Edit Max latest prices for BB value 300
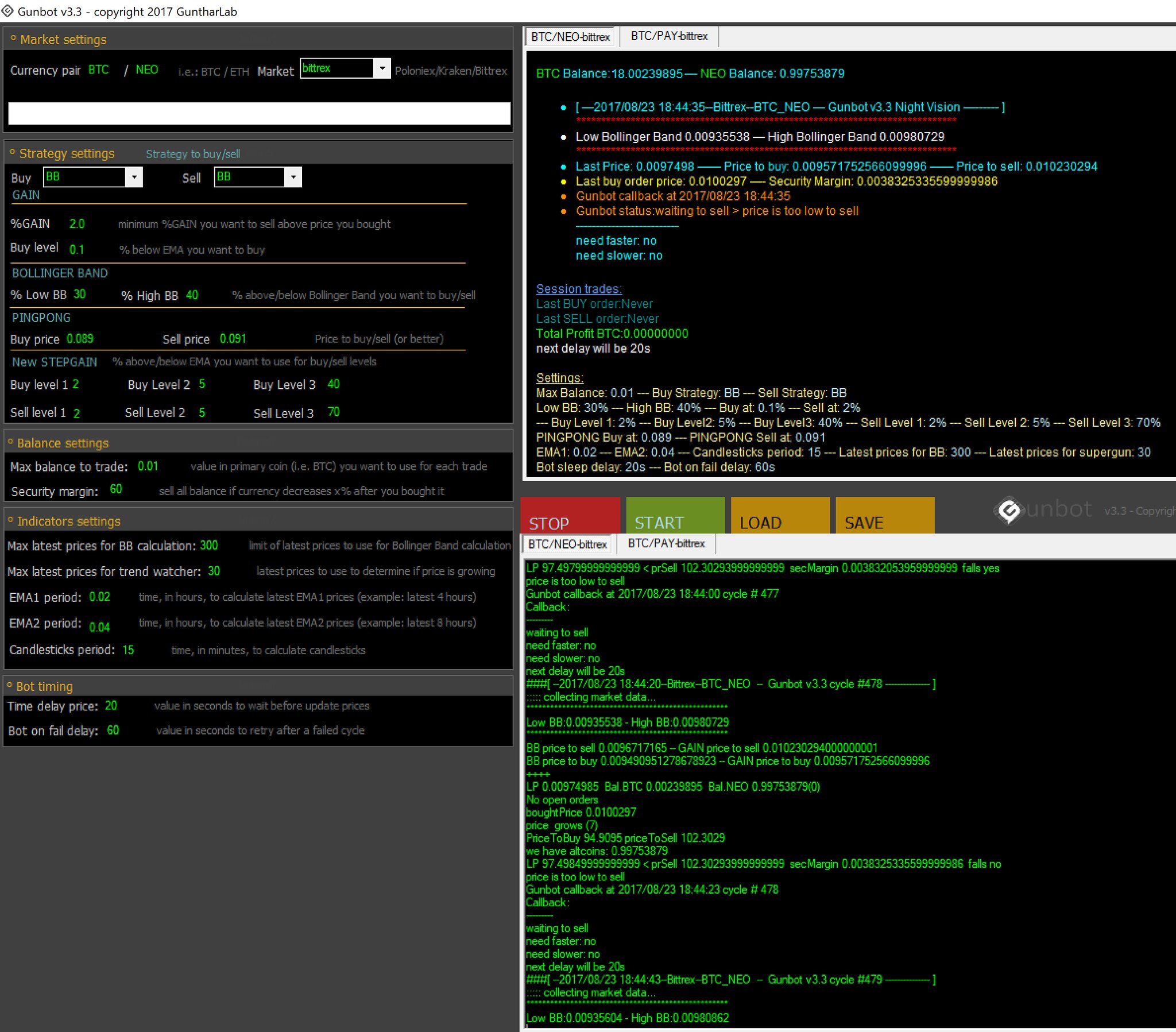1176x1032 pixels. click(209, 546)
